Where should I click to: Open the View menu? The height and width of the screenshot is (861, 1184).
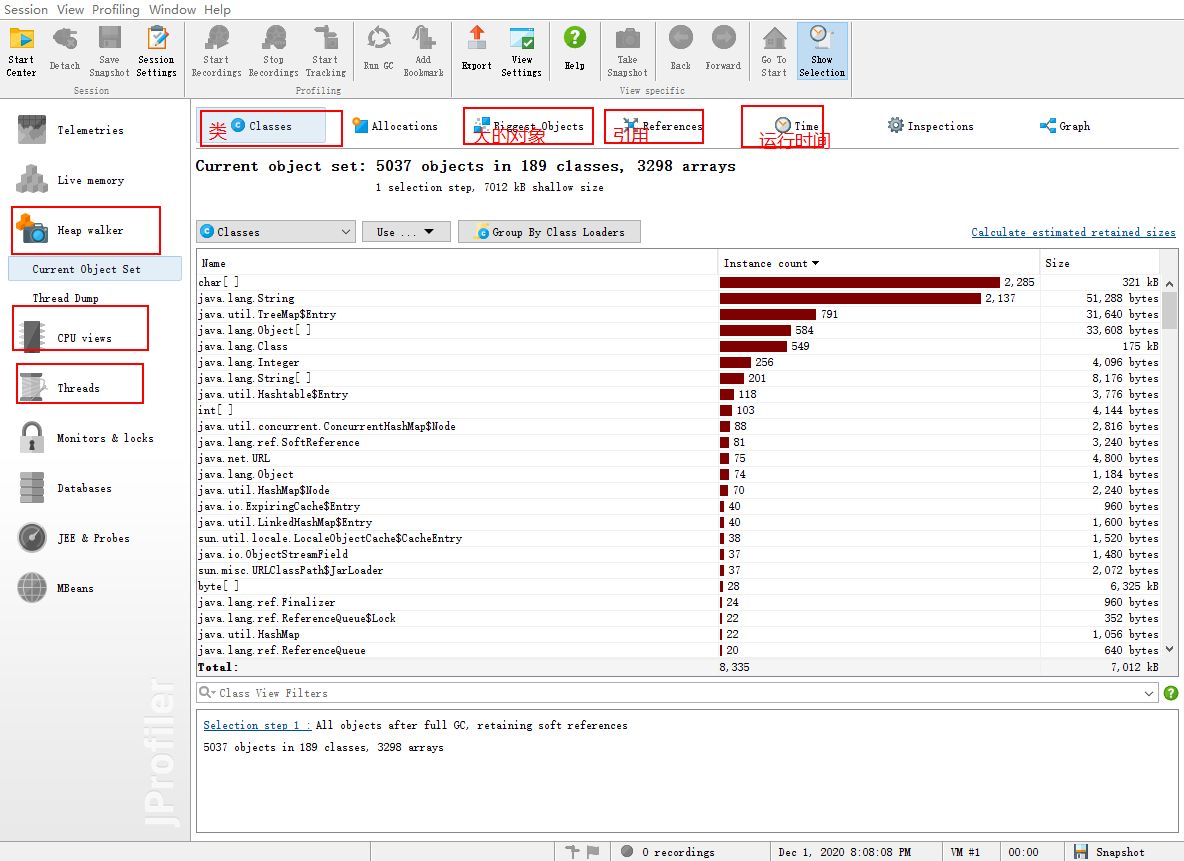[70, 10]
